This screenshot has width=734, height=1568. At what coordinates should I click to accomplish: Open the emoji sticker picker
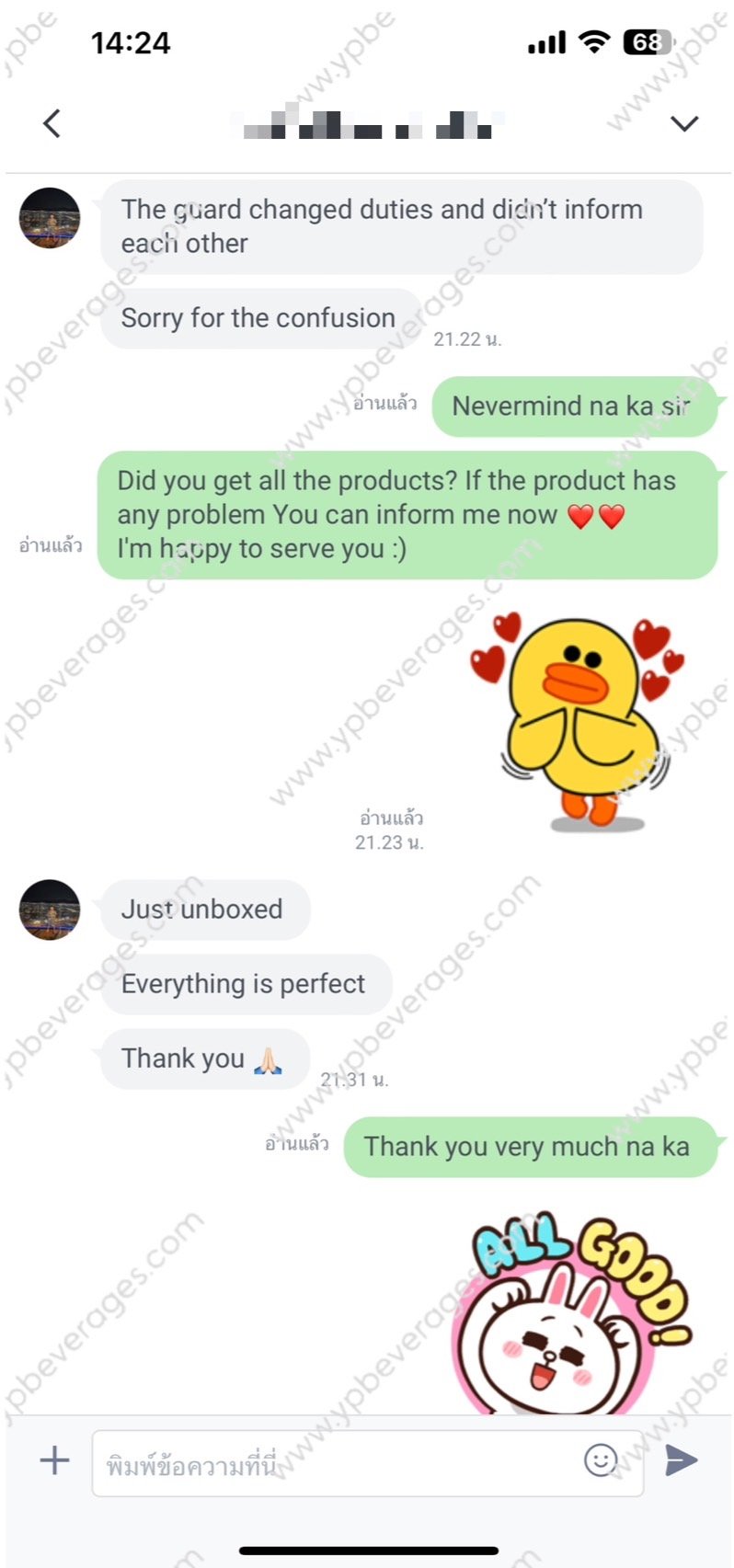(x=601, y=1459)
